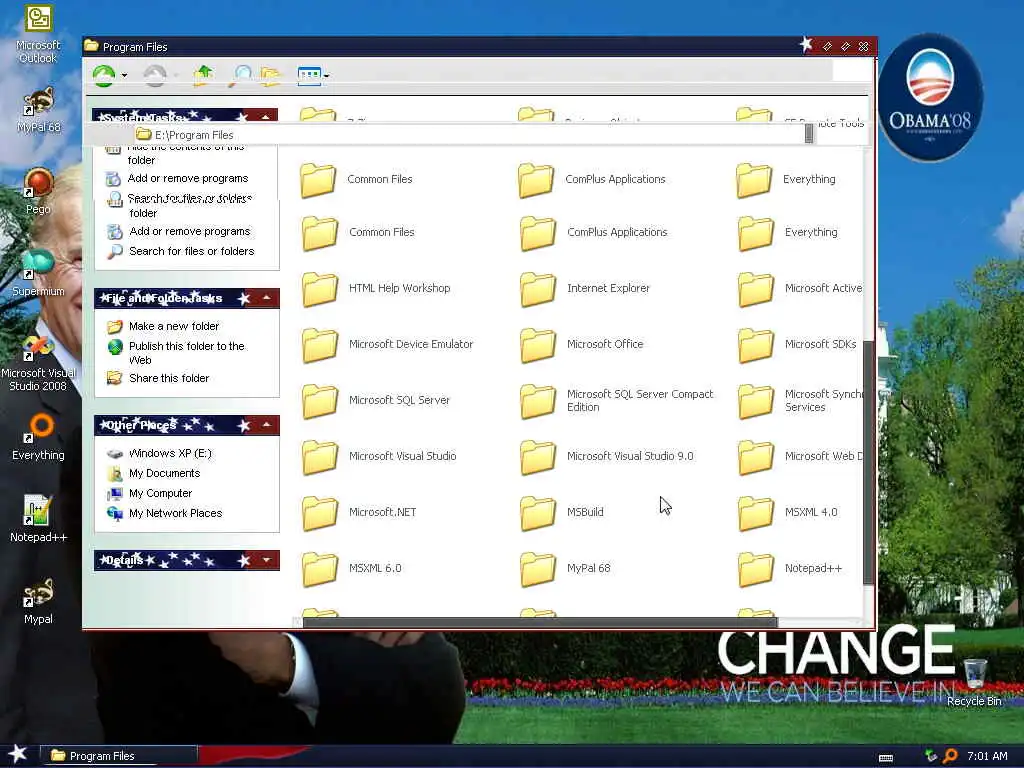
Task: Select the Microsoft Device Emulator folder
Action: coord(387,345)
